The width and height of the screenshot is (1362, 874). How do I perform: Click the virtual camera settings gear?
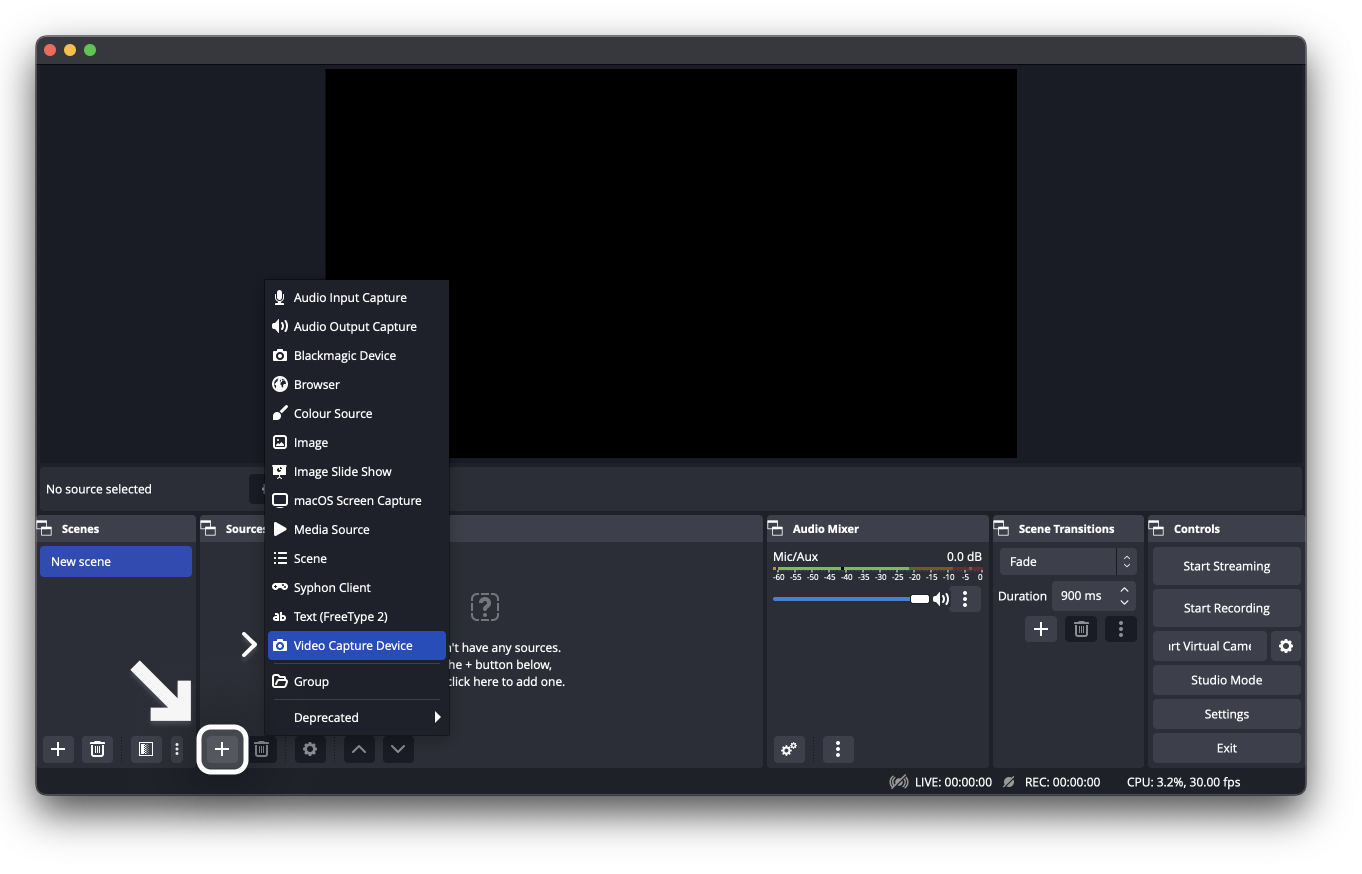pyautogui.click(x=1286, y=646)
